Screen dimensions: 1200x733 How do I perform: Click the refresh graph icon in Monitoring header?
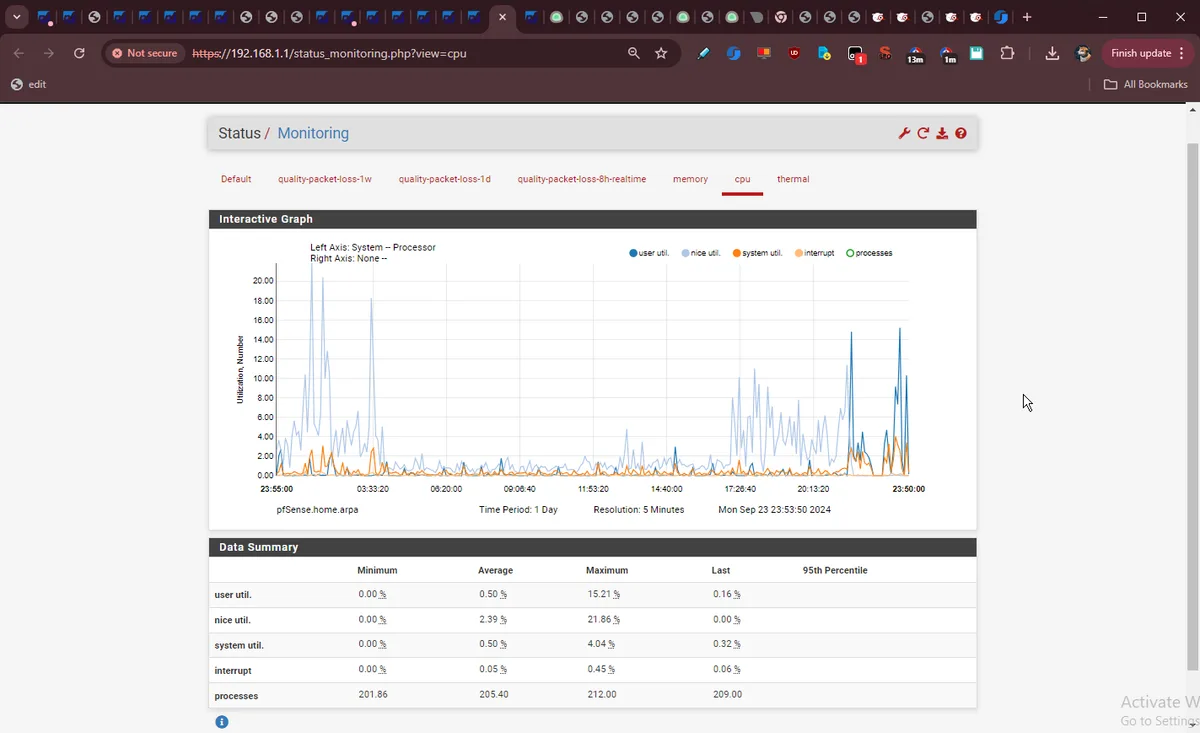point(923,133)
